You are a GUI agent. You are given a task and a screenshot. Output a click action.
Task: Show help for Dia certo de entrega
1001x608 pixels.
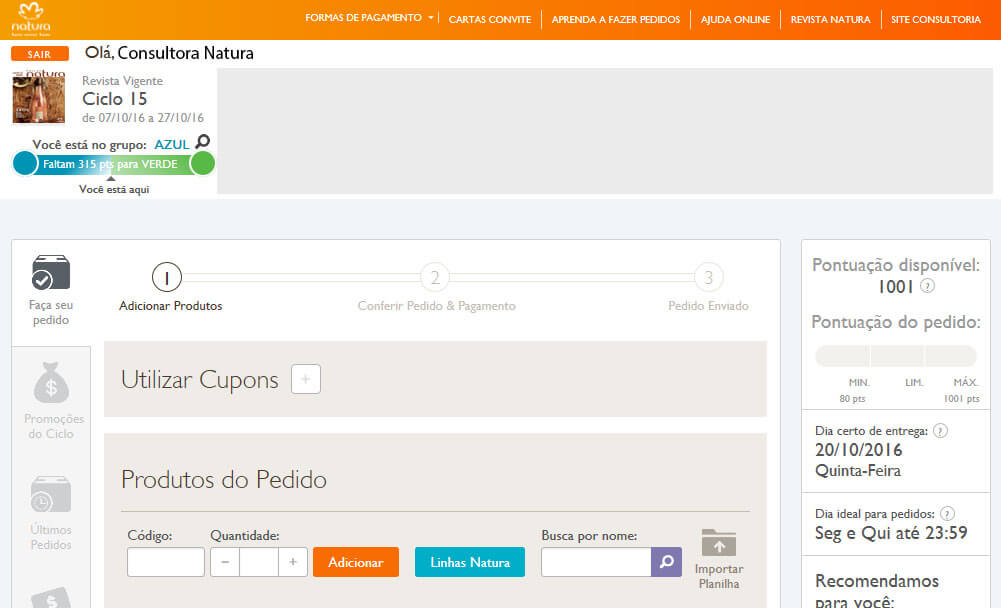(940, 430)
